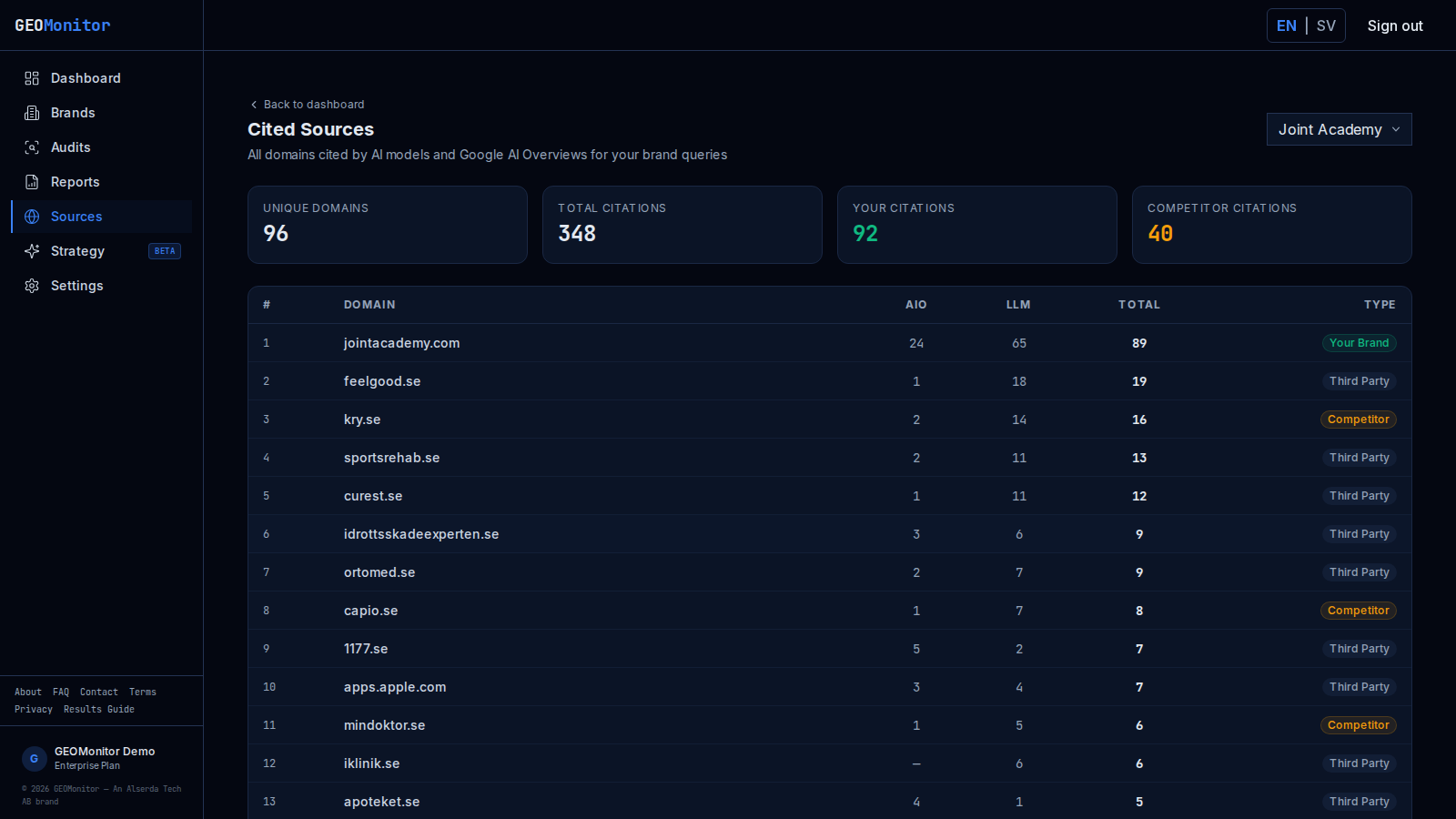Open the Privacy footer link
This screenshot has height=819, width=1456.
click(34, 709)
